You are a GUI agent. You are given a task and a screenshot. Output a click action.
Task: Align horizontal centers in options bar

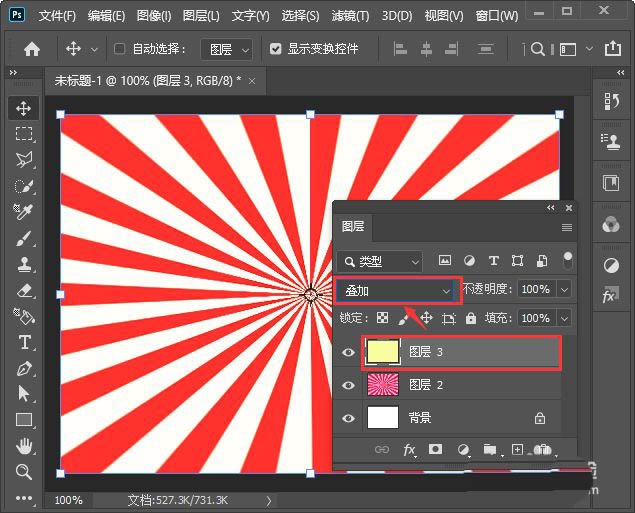(x=426, y=49)
